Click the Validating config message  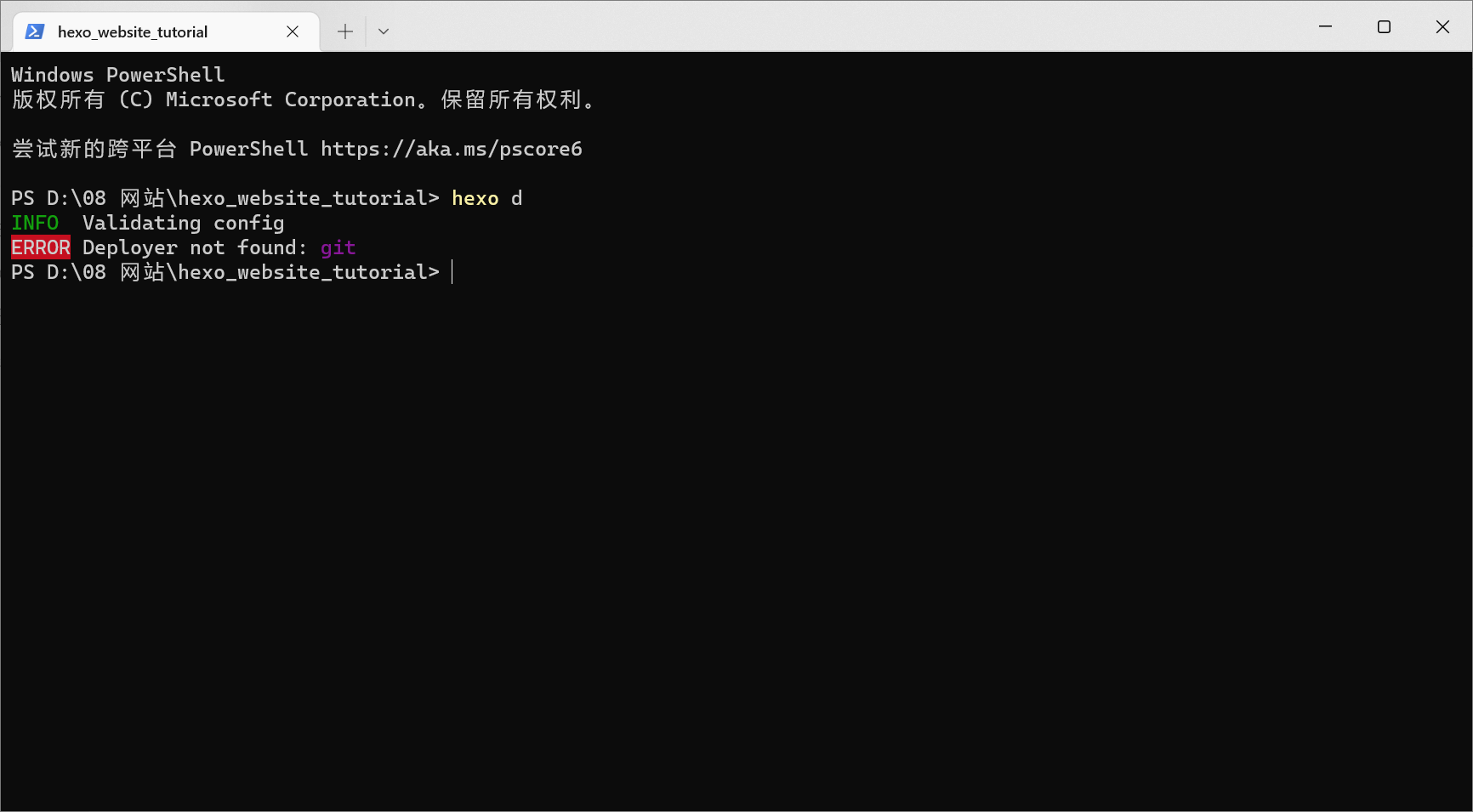pos(183,223)
